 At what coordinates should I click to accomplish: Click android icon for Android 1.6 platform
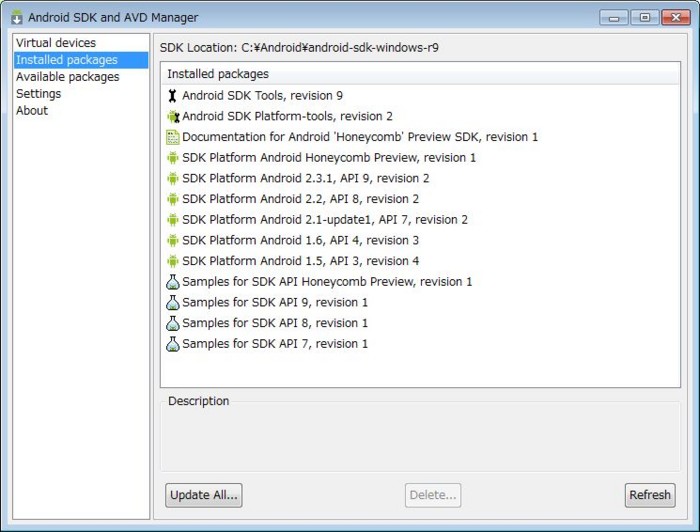click(x=172, y=241)
